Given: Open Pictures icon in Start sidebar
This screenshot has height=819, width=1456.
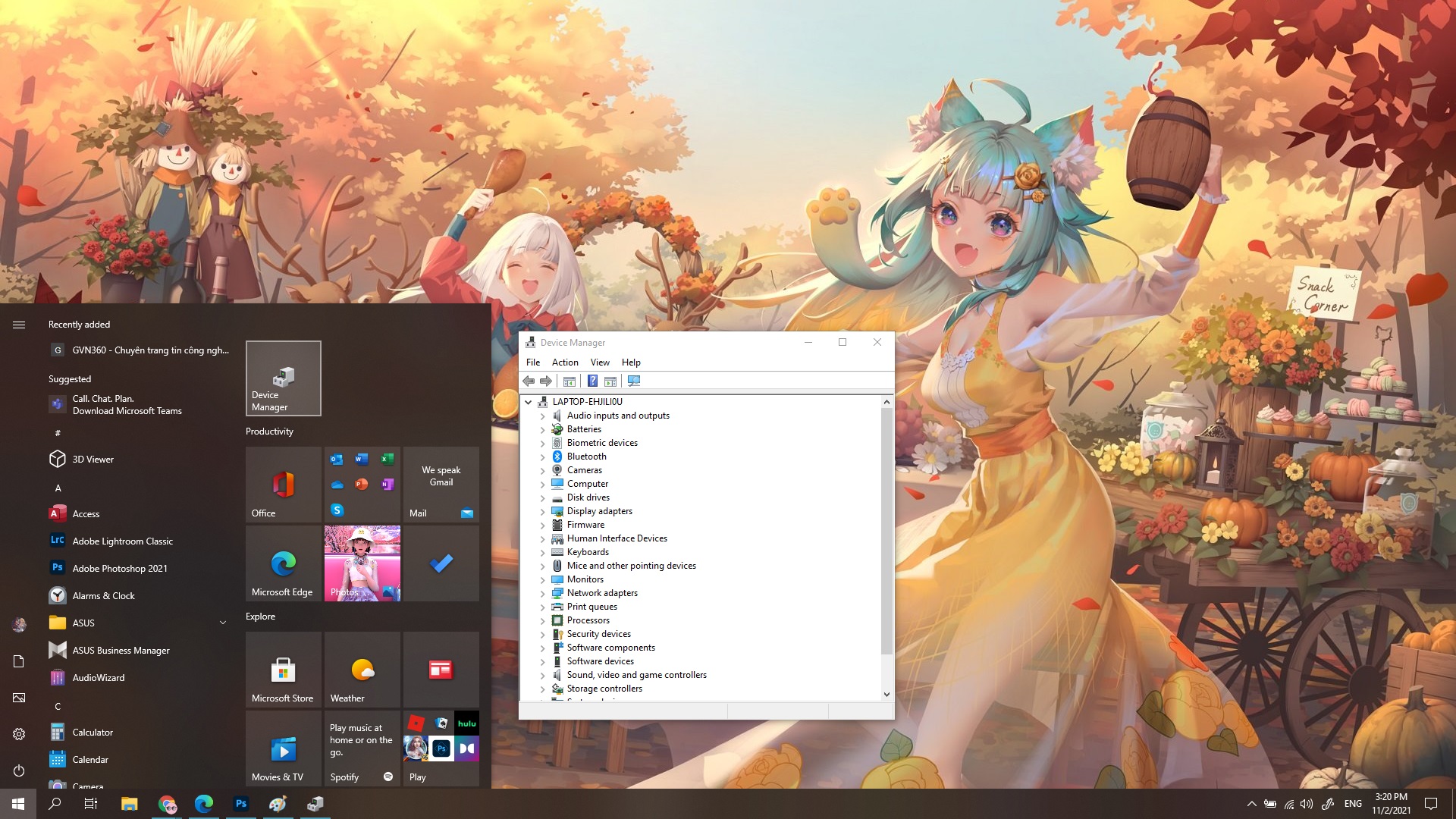Looking at the screenshot, I should [x=19, y=698].
